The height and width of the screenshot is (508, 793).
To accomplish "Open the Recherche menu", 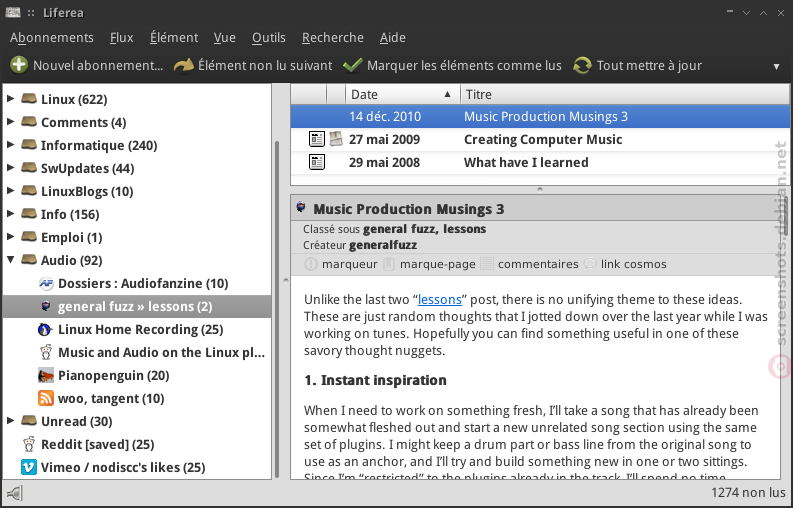I will click(333, 38).
